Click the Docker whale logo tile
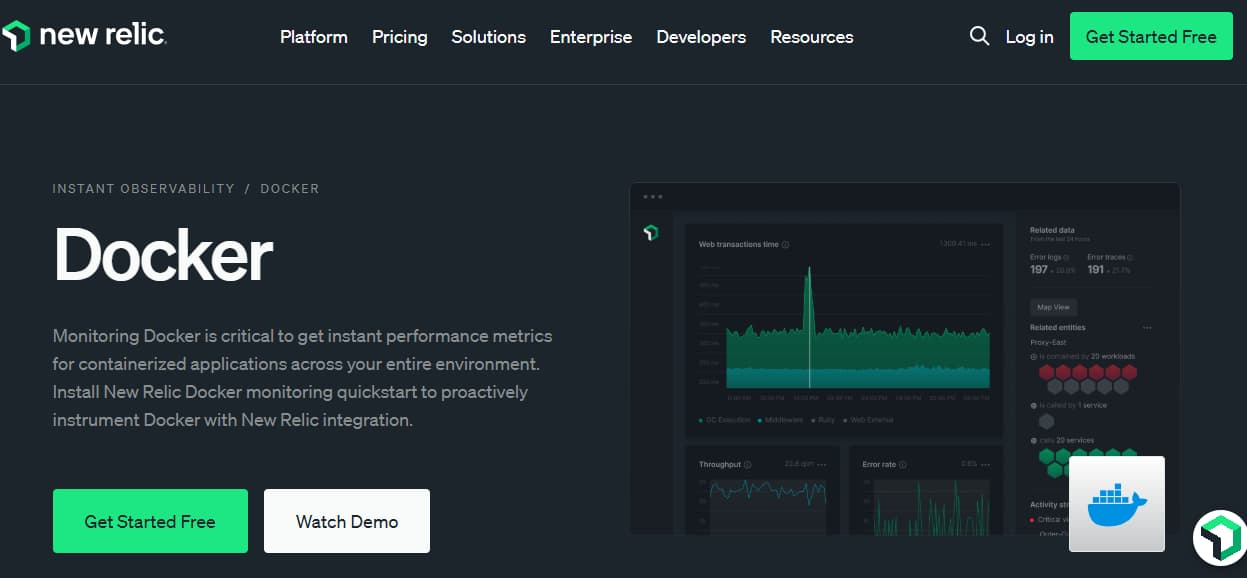Image resolution: width=1247 pixels, height=578 pixels. click(x=1117, y=504)
